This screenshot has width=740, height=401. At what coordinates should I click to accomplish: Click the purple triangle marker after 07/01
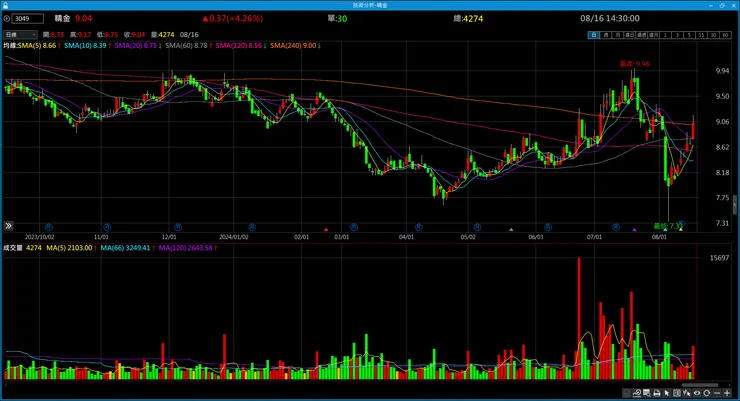point(635,229)
